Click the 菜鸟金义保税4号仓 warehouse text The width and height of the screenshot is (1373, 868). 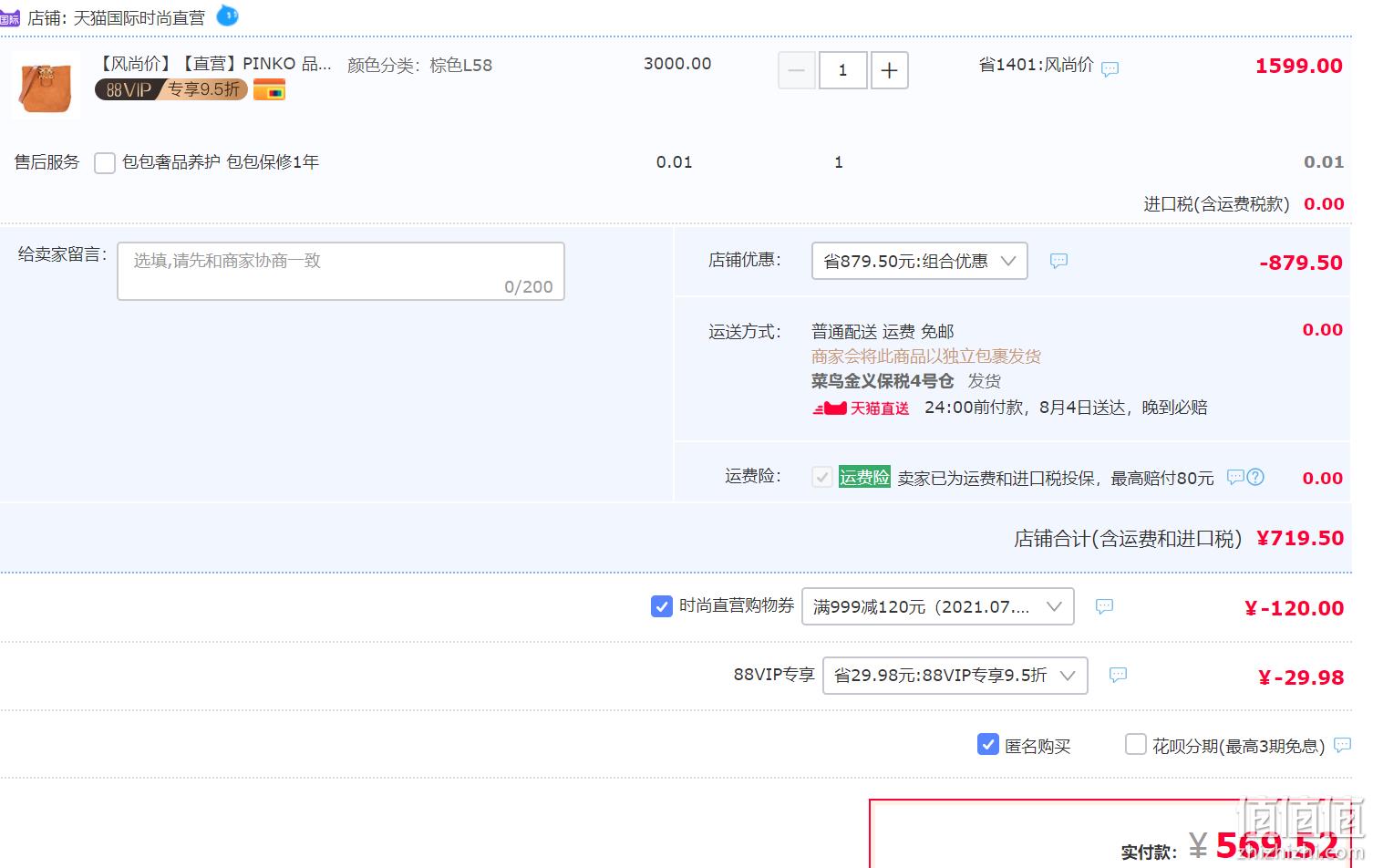pyautogui.click(x=883, y=381)
